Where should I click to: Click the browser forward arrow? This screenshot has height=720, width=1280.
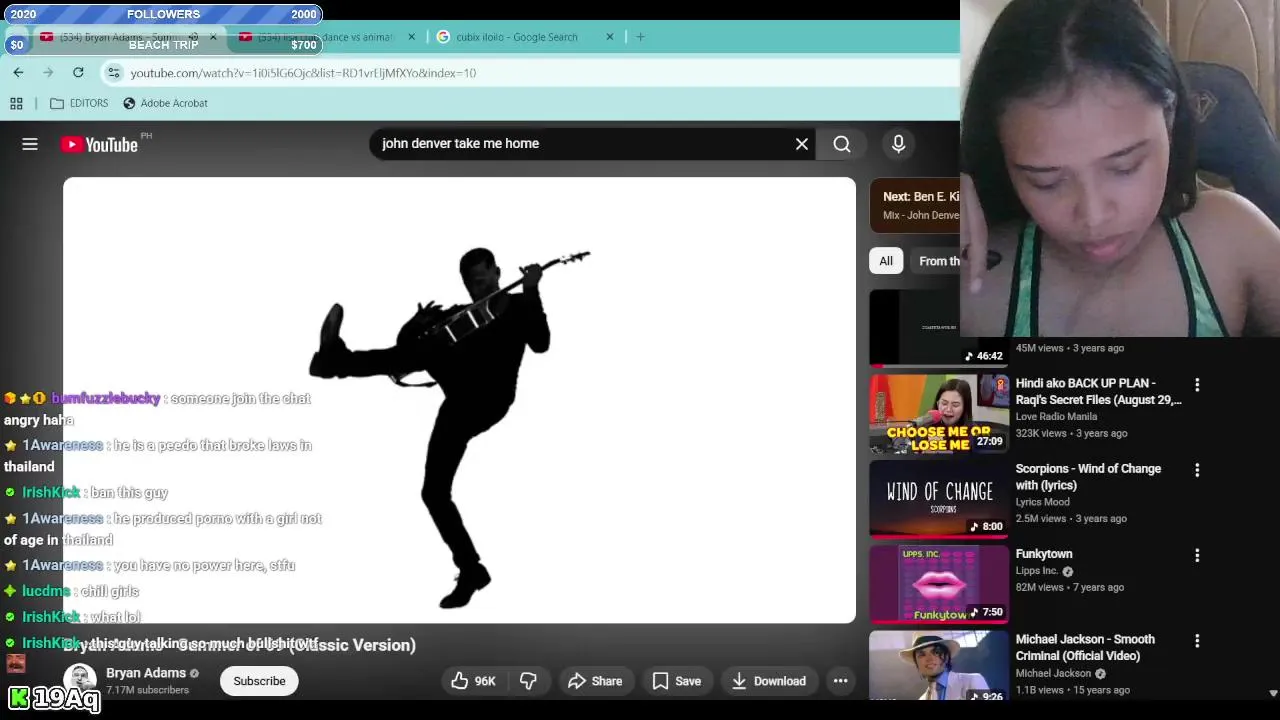point(48,72)
